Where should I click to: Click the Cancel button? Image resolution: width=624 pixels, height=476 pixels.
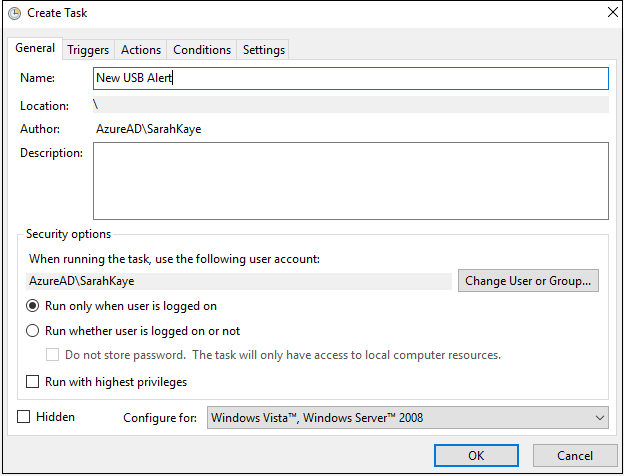coord(575,455)
